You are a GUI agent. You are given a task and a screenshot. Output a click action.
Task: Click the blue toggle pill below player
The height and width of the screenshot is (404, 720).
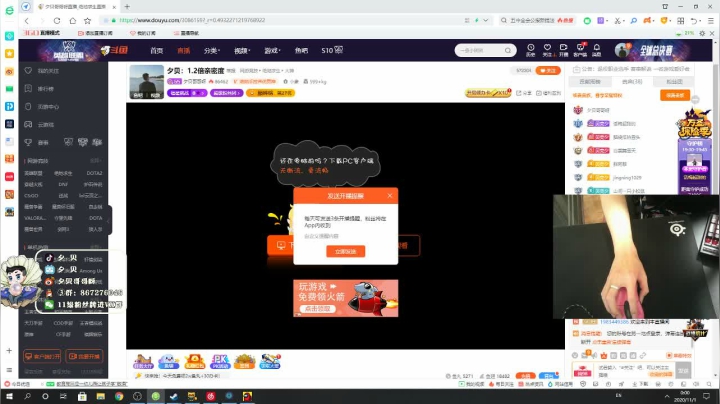[548, 376]
